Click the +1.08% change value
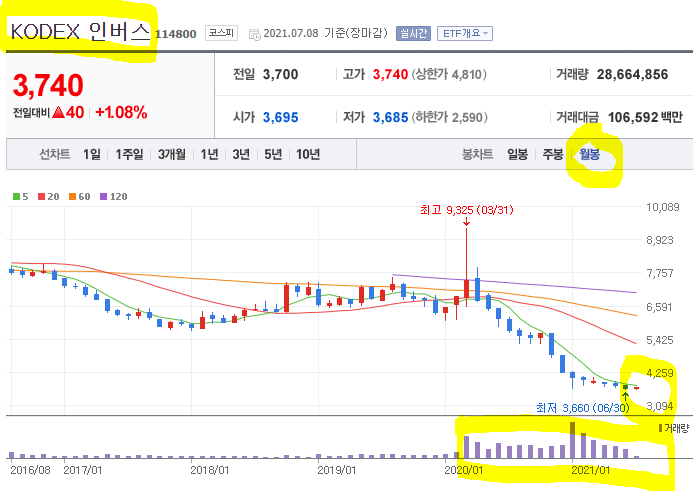The height and width of the screenshot is (491, 693). [x=121, y=113]
